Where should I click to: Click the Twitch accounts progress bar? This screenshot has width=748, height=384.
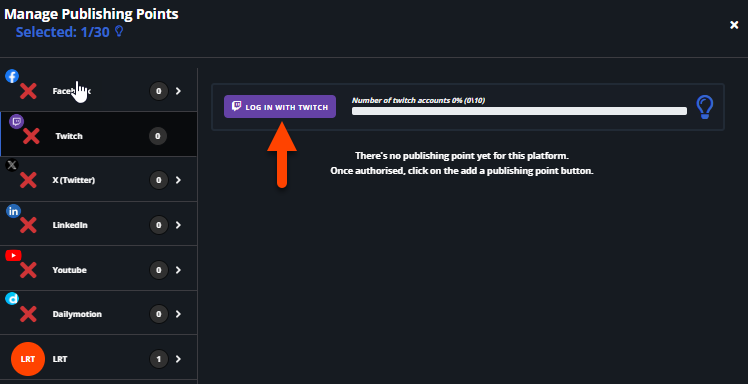point(519,111)
